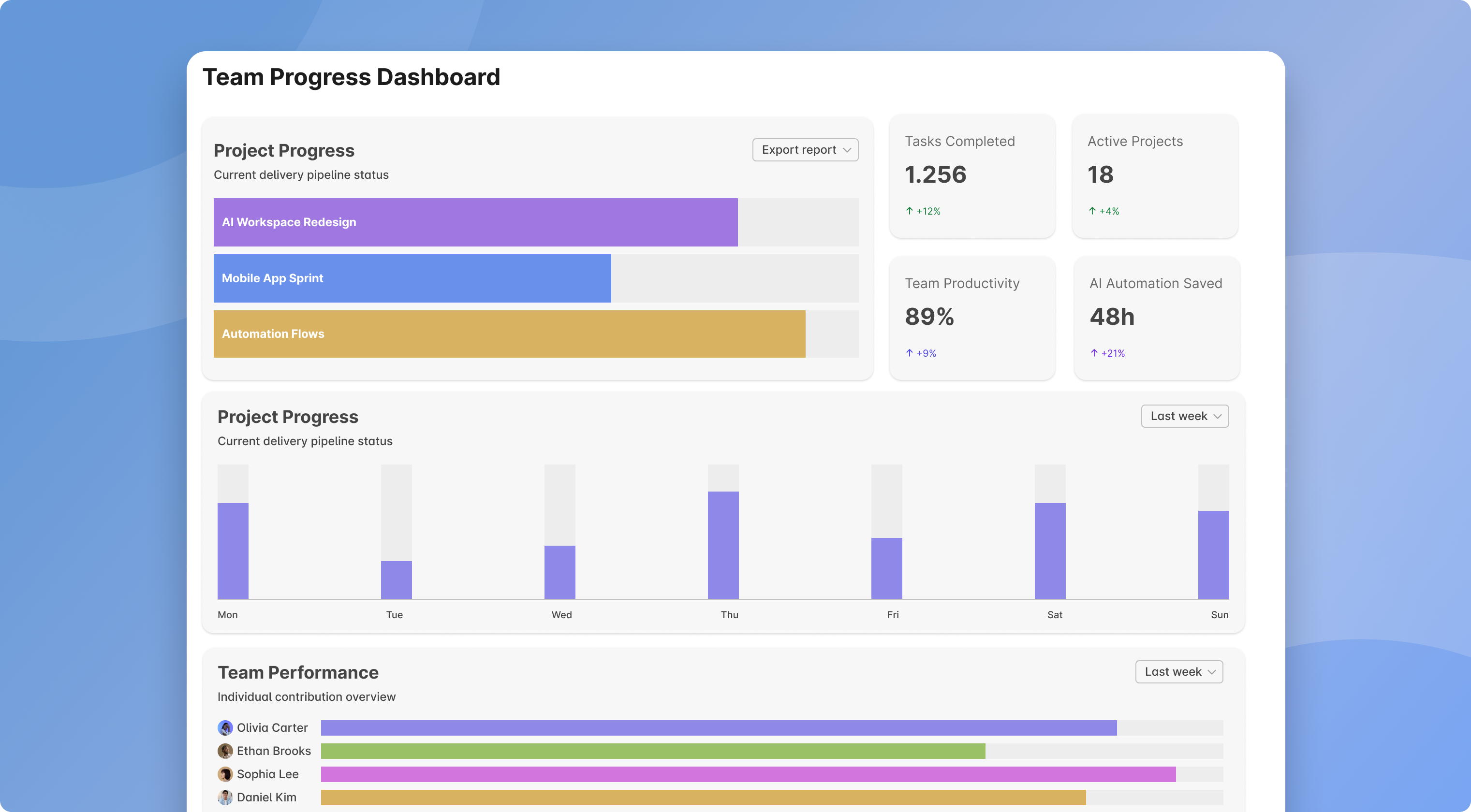1471x812 pixels.
Task: Click the Team Progress Dashboard title
Action: point(351,77)
